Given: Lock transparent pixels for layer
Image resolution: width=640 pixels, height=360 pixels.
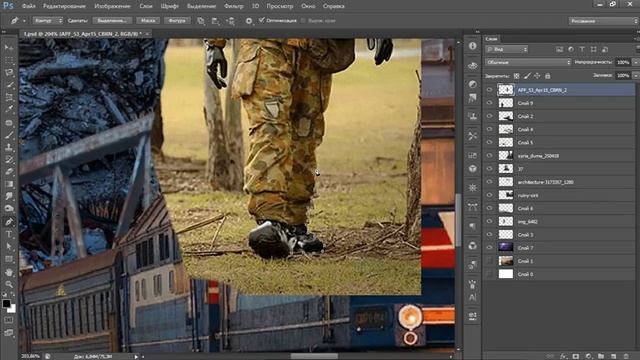Looking at the screenshot, I should (x=516, y=76).
